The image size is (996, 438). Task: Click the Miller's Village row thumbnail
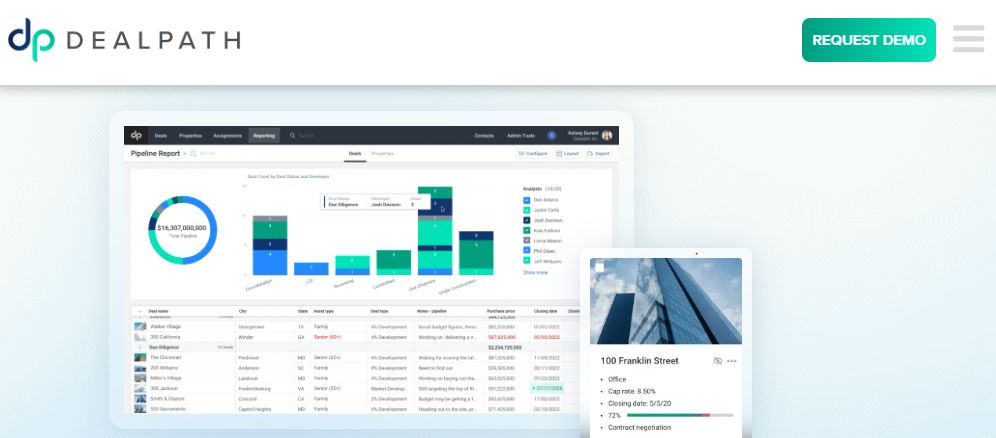pyautogui.click(x=140, y=378)
